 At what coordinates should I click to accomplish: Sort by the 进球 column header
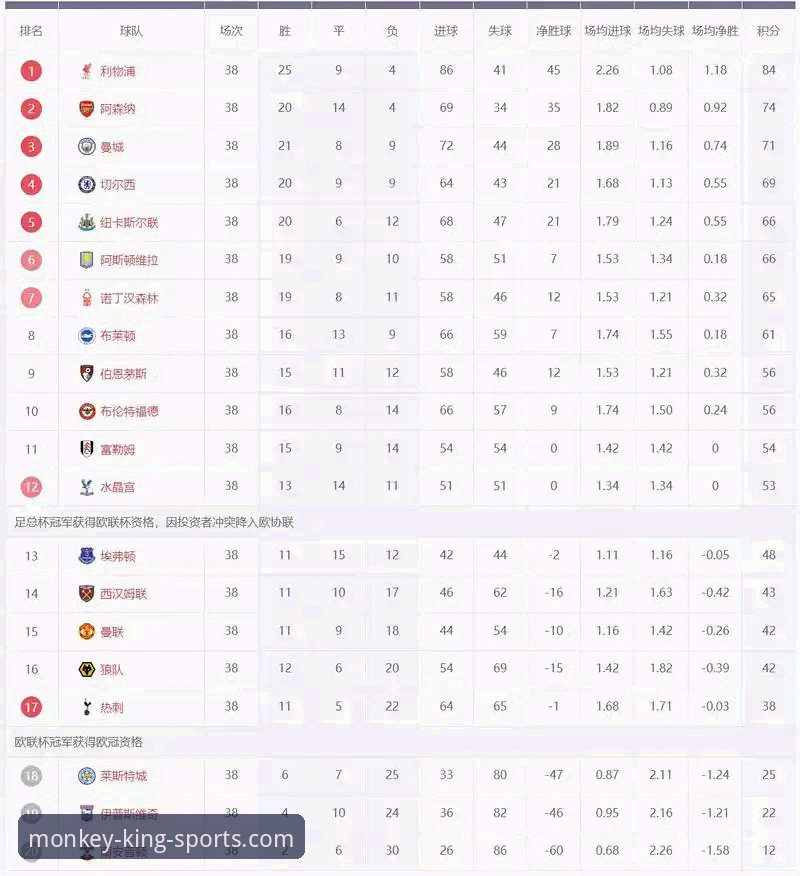coord(446,31)
